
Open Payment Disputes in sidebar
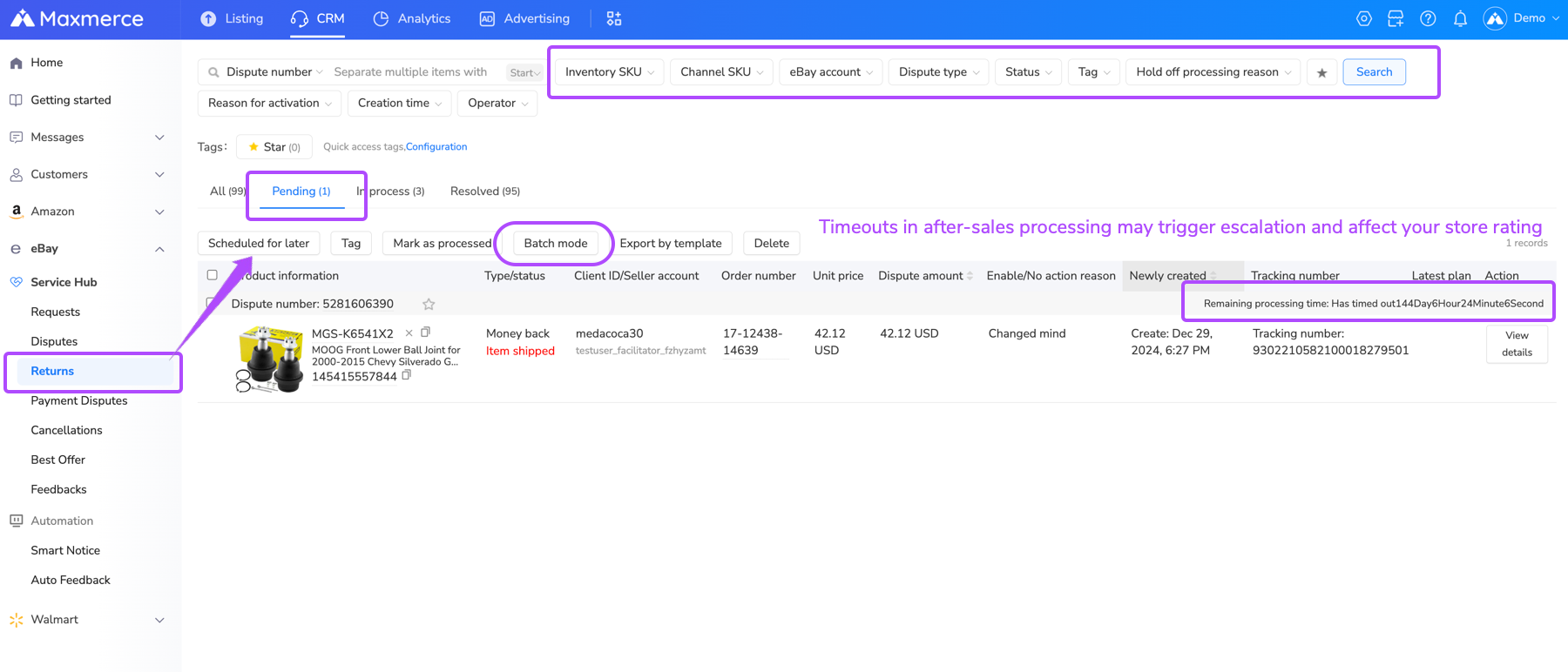click(x=79, y=400)
